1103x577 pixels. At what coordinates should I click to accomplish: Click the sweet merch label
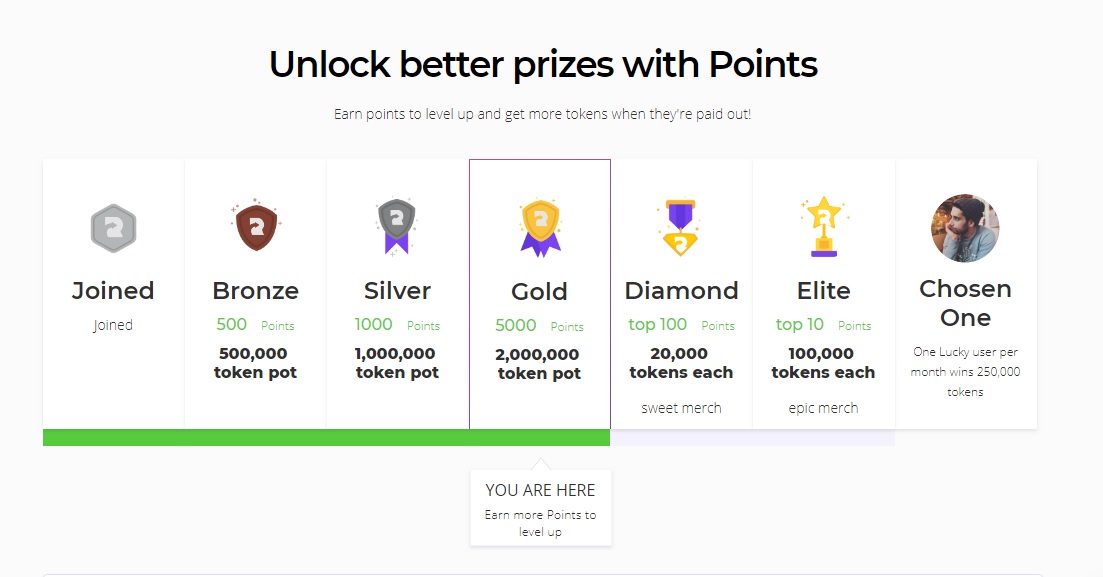pyautogui.click(x=681, y=408)
